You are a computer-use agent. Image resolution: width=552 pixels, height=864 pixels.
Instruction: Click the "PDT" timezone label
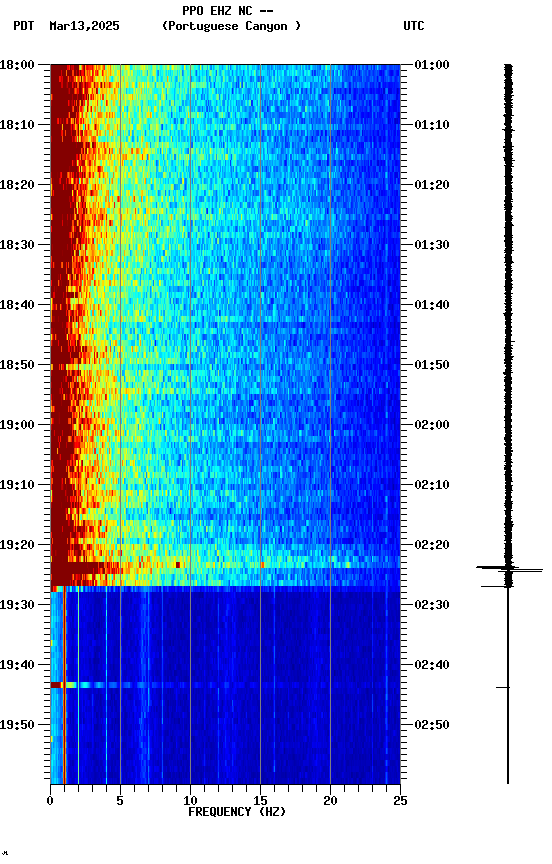point(24,26)
